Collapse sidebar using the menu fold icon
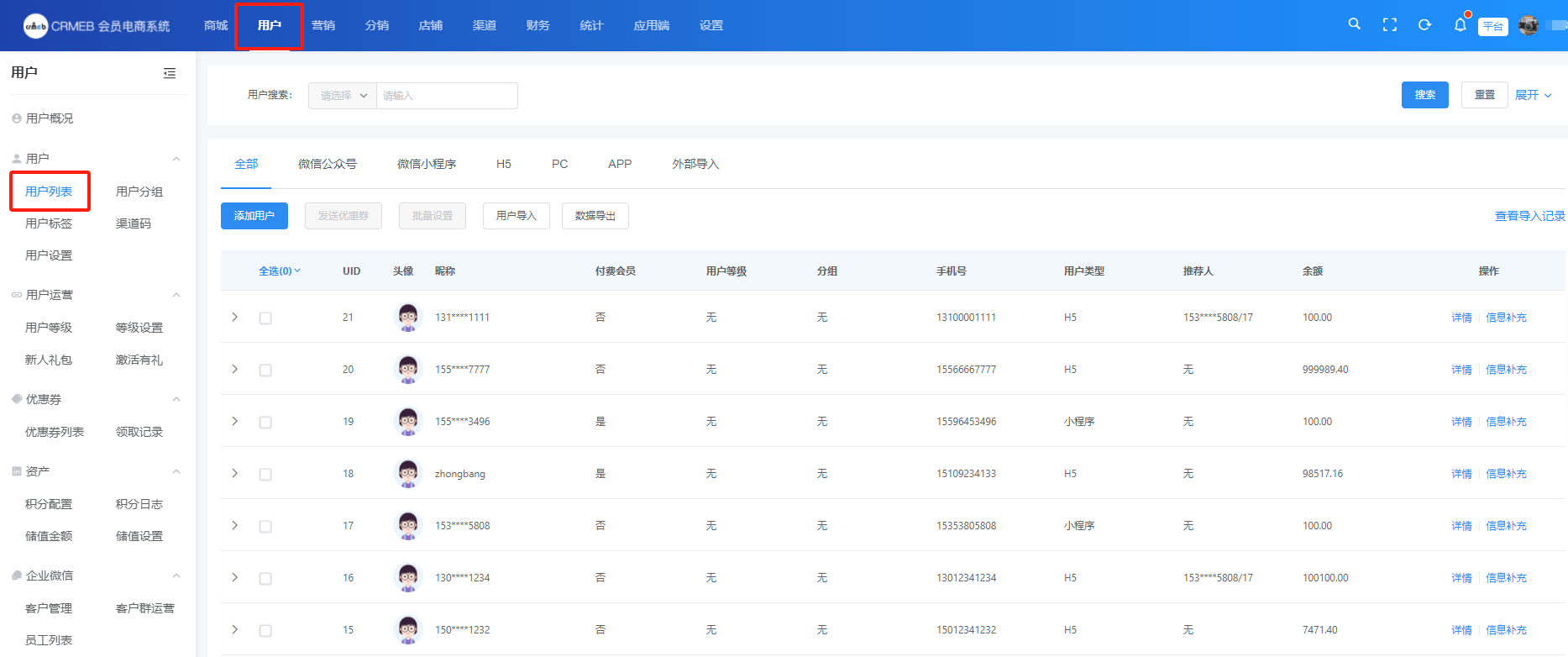 coord(170,73)
